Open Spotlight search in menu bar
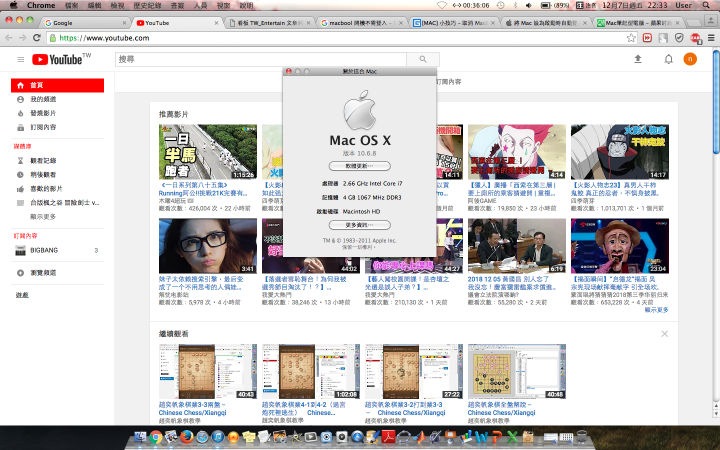 coord(706,5)
